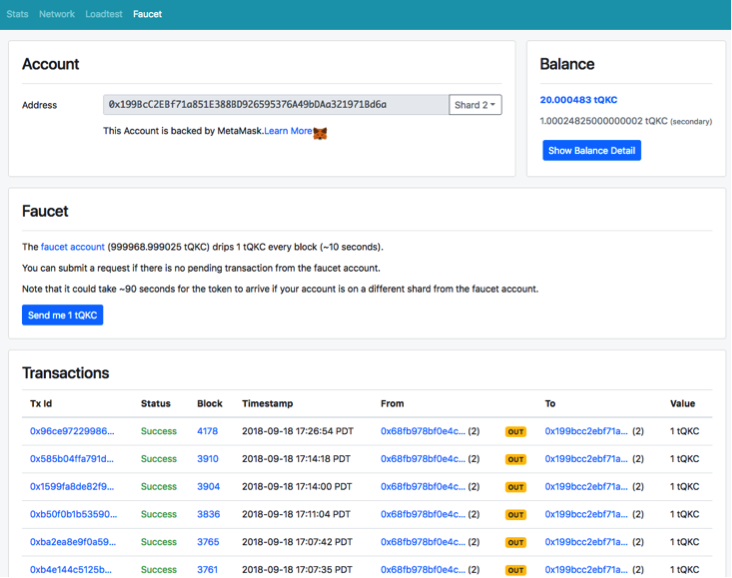Open block 3910
The image size is (732, 578).
(x=208, y=459)
